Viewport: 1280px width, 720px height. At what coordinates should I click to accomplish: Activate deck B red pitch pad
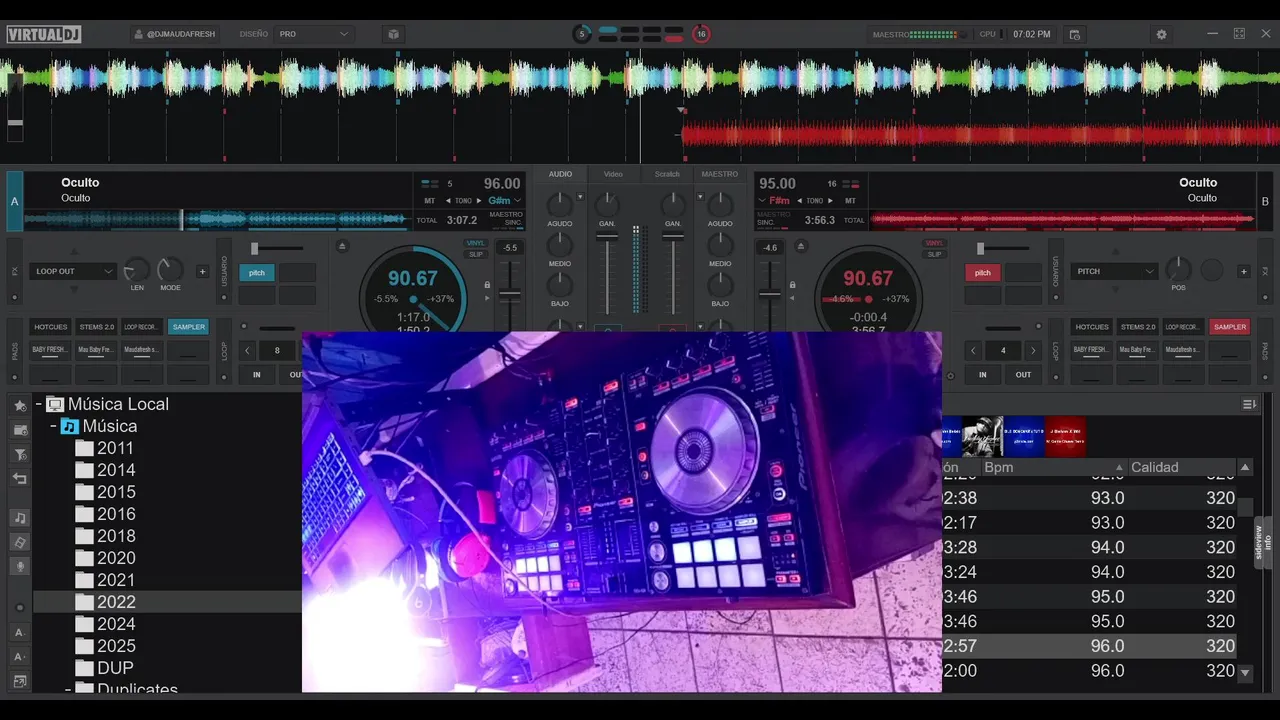(x=982, y=273)
